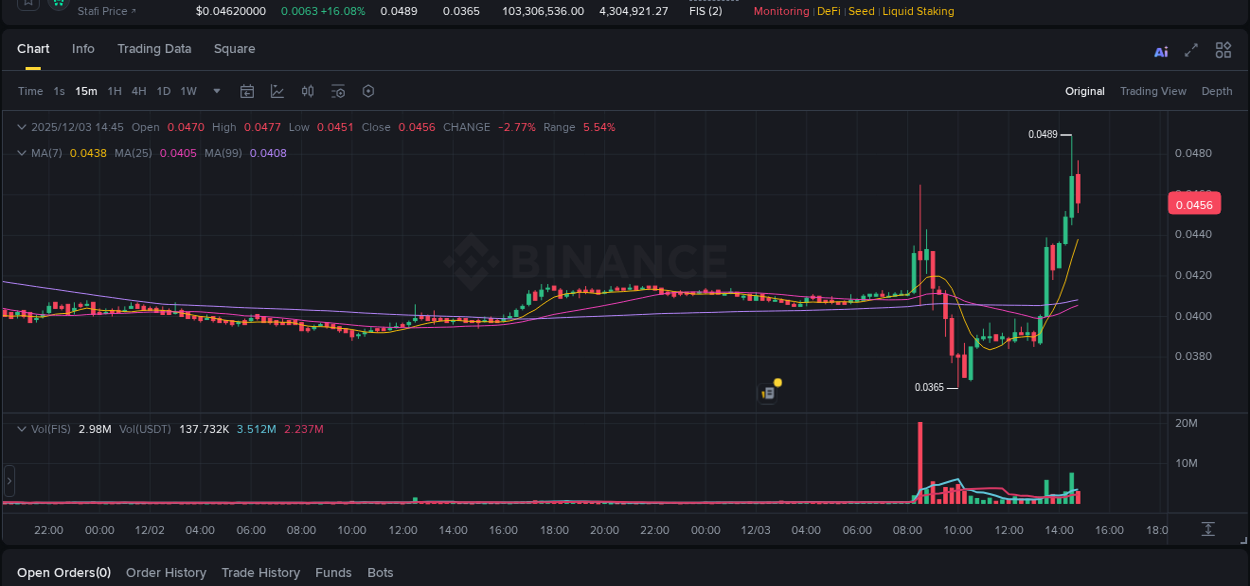The height and width of the screenshot is (586, 1250).
Task: Expand the chart to fullscreen
Action: 1191,50
